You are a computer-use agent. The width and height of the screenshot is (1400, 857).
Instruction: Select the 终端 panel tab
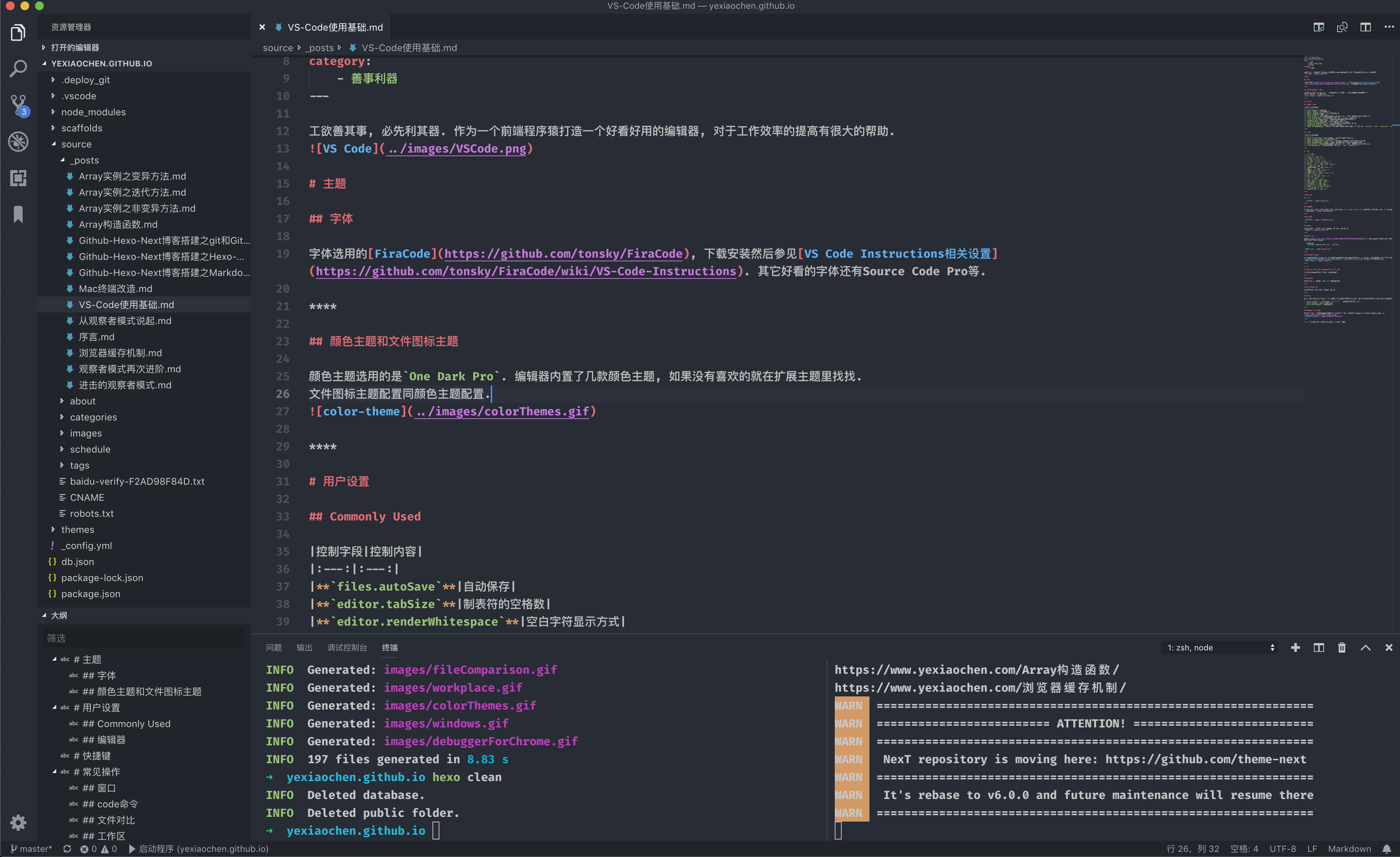(x=390, y=647)
